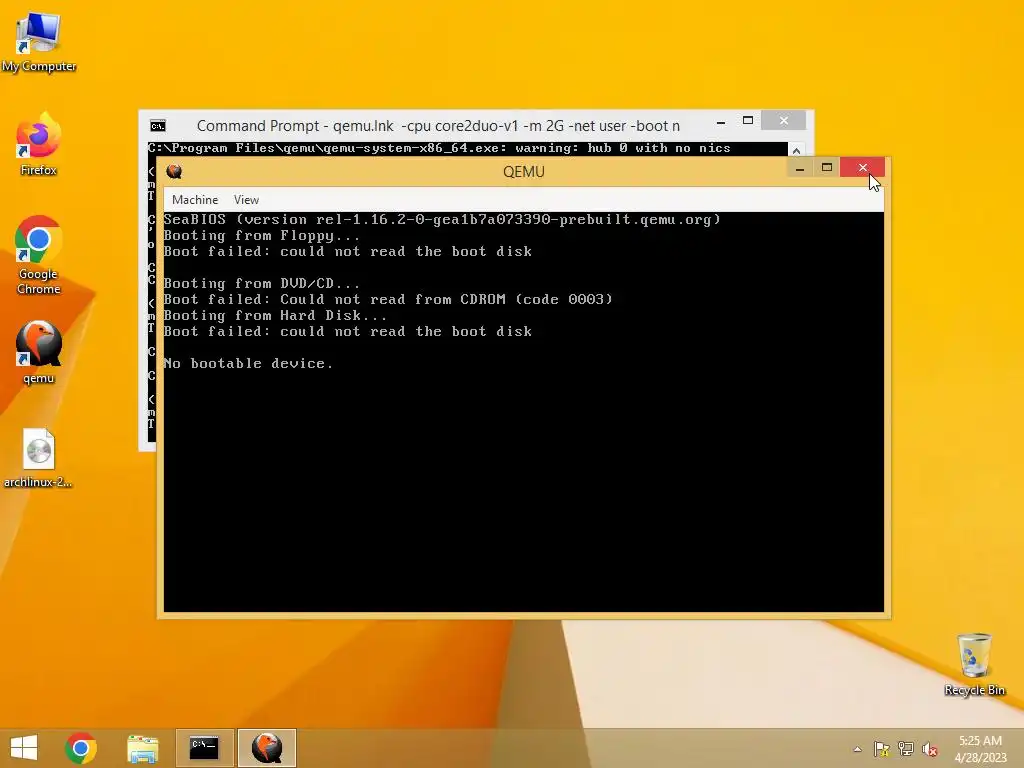
Task: Open the View menu in QEMU
Action: pos(246,200)
